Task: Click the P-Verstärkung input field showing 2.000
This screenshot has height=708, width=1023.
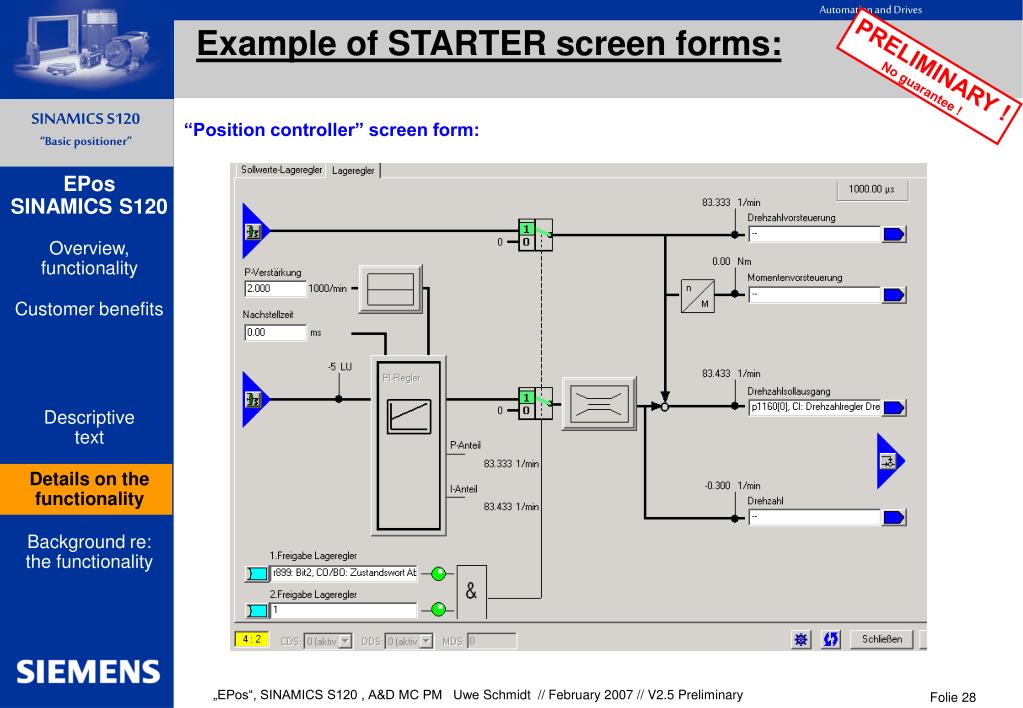Action: coord(275,288)
